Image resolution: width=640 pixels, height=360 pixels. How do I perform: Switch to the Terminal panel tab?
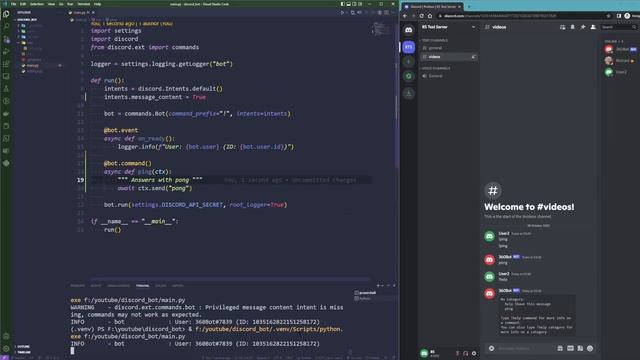pyautogui.click(x=142, y=286)
